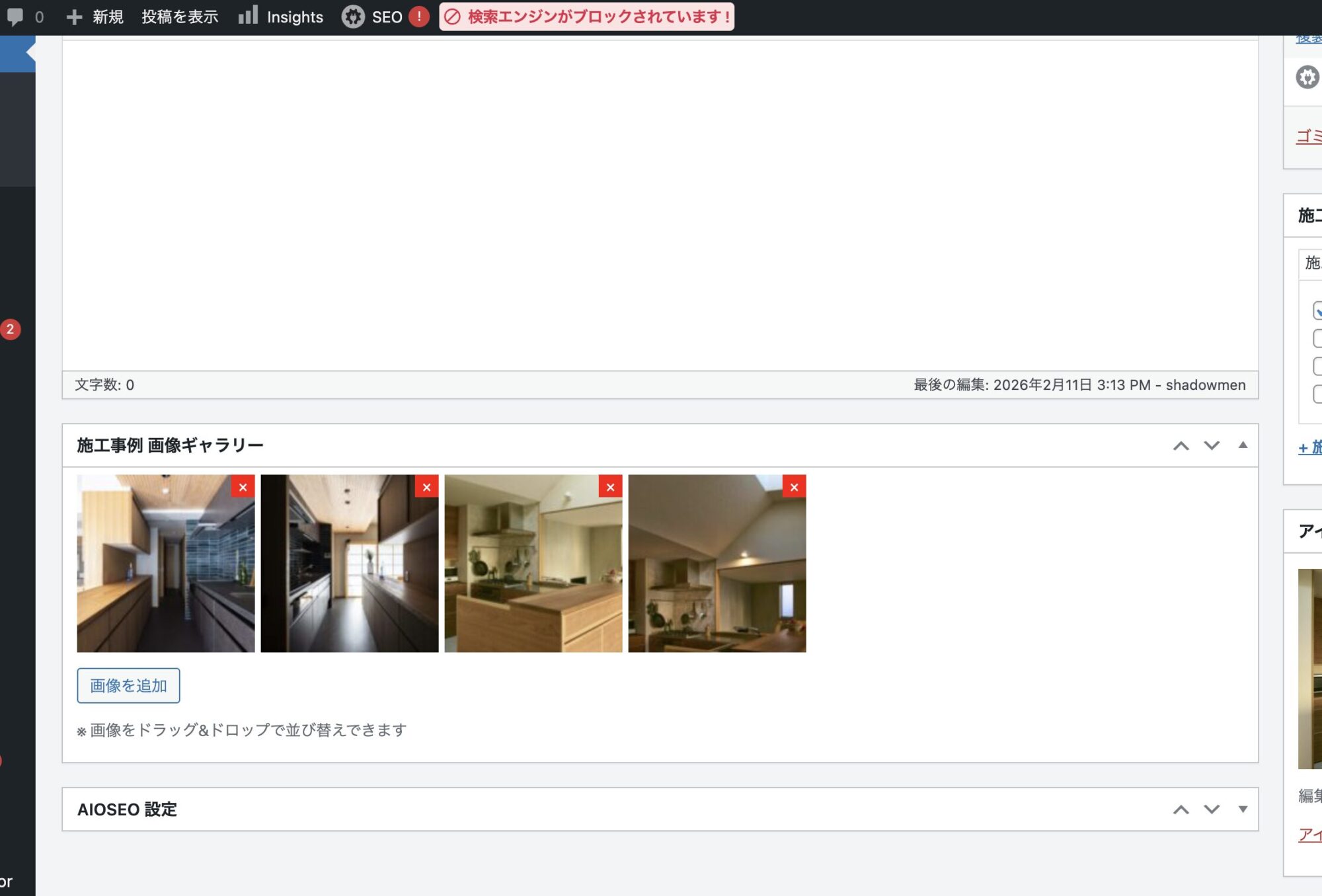The height and width of the screenshot is (896, 1322).
Task: Open Insights bar chart icon
Action: 249,16
